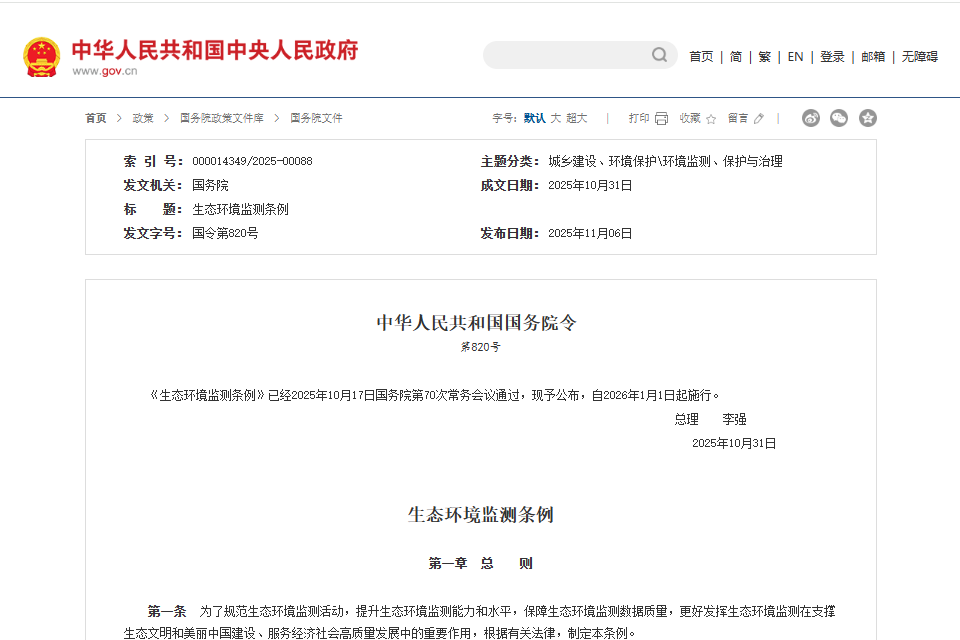Click the favorite star (收藏) icon
This screenshot has width=960, height=640.
coord(710,117)
